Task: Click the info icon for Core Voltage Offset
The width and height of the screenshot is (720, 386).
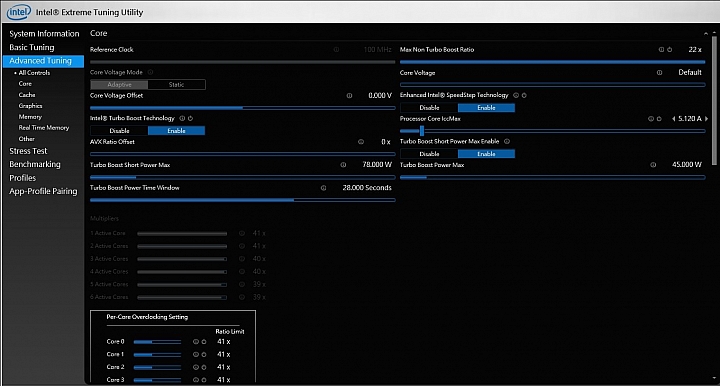Action: (x=349, y=95)
